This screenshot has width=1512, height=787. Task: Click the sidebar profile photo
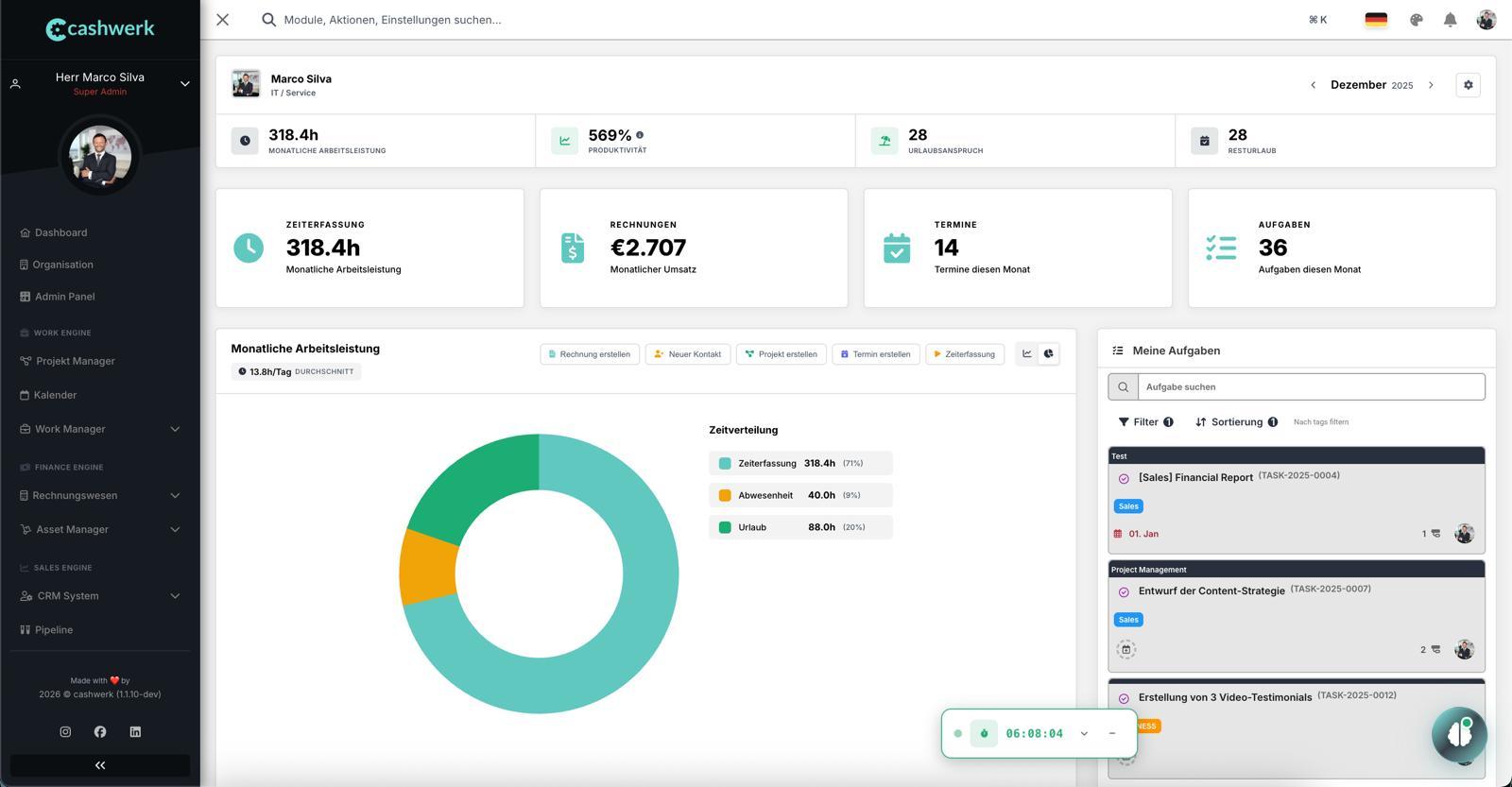click(x=100, y=156)
